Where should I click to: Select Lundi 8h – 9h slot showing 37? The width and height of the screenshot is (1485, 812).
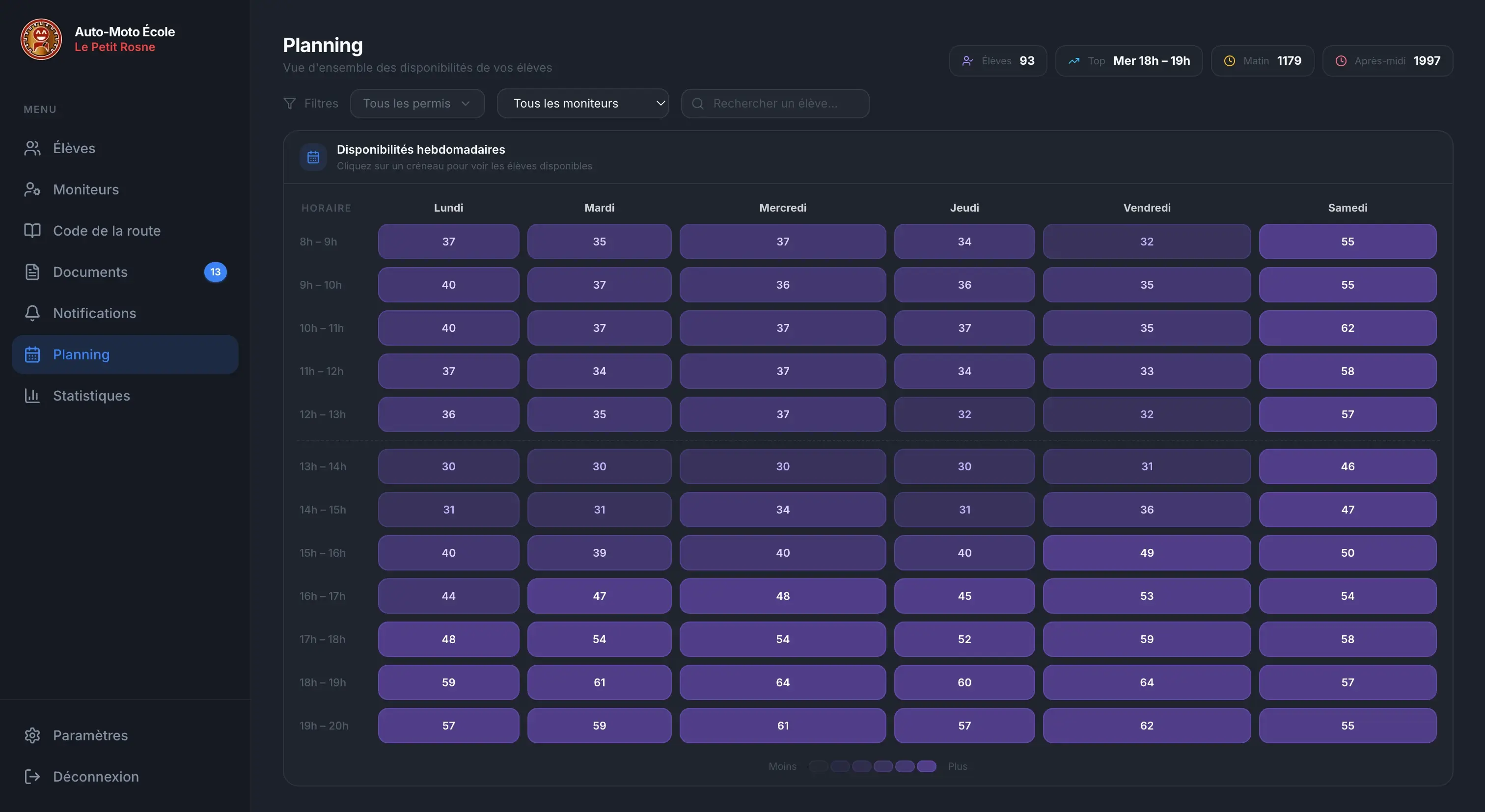pyautogui.click(x=448, y=242)
